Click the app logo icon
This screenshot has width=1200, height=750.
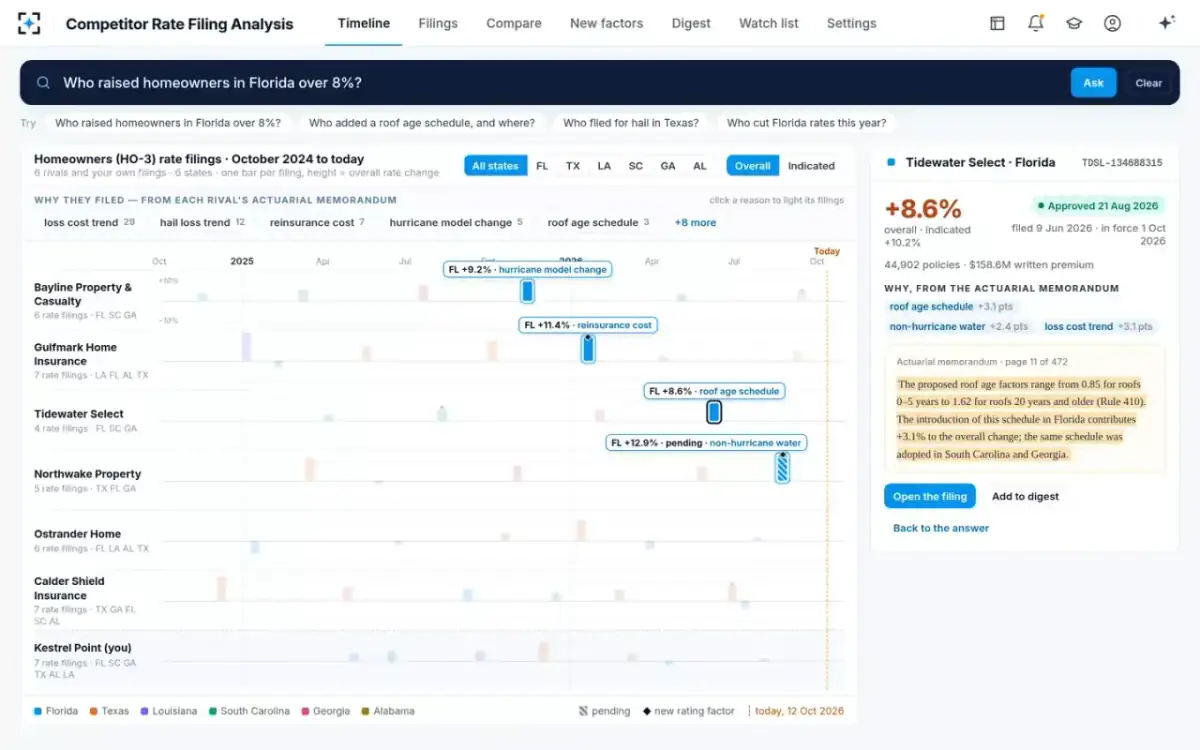(x=29, y=23)
